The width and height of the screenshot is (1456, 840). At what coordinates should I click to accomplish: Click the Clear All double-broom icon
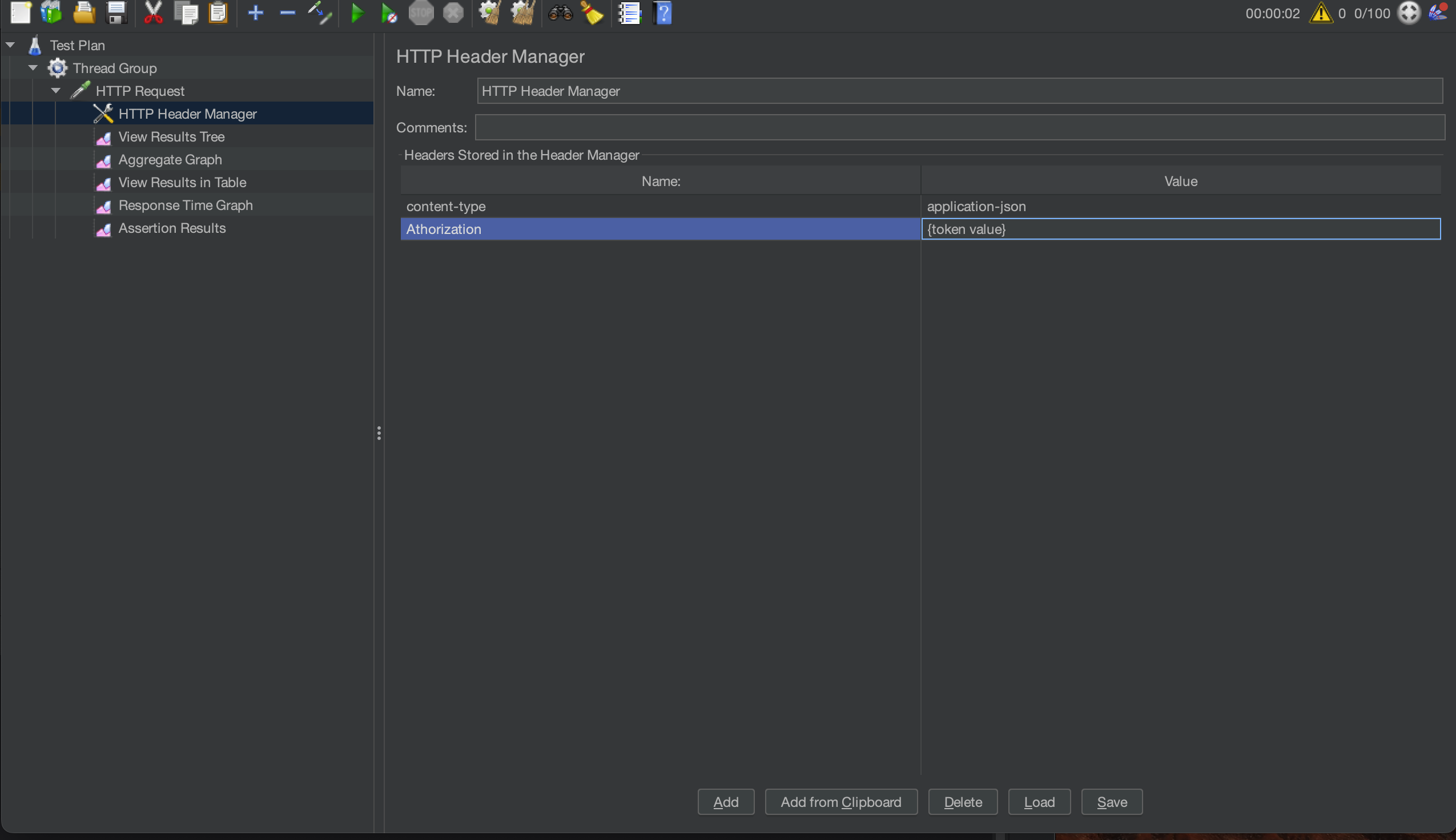tap(523, 13)
